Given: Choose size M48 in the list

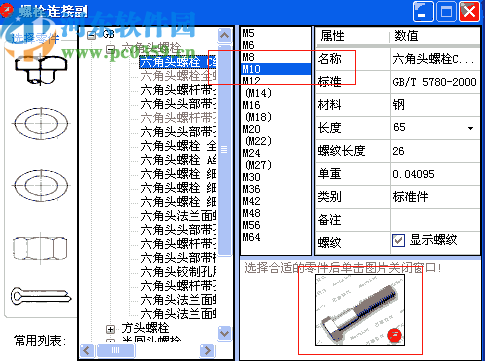Looking at the screenshot, I should point(251,213).
